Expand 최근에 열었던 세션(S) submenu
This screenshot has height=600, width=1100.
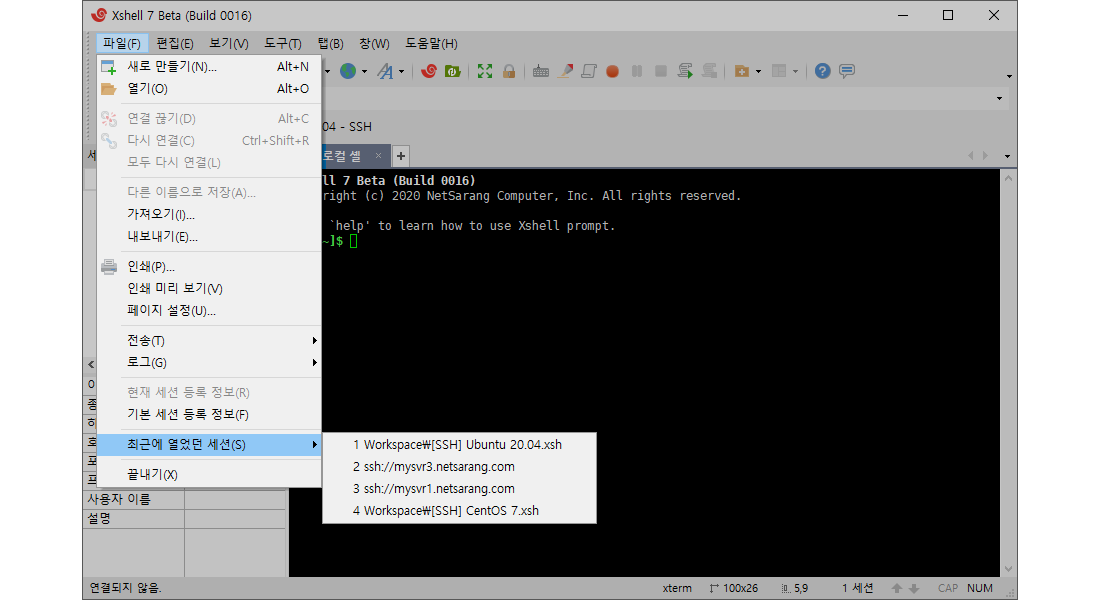[209, 444]
